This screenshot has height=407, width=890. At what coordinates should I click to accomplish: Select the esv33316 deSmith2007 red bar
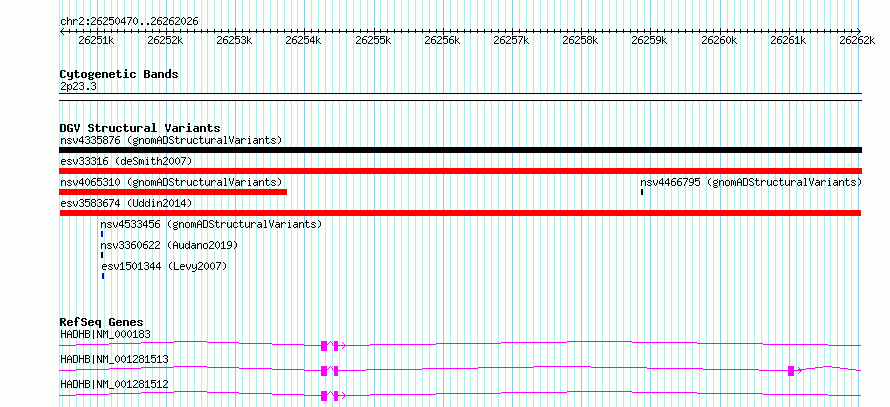tap(460, 171)
